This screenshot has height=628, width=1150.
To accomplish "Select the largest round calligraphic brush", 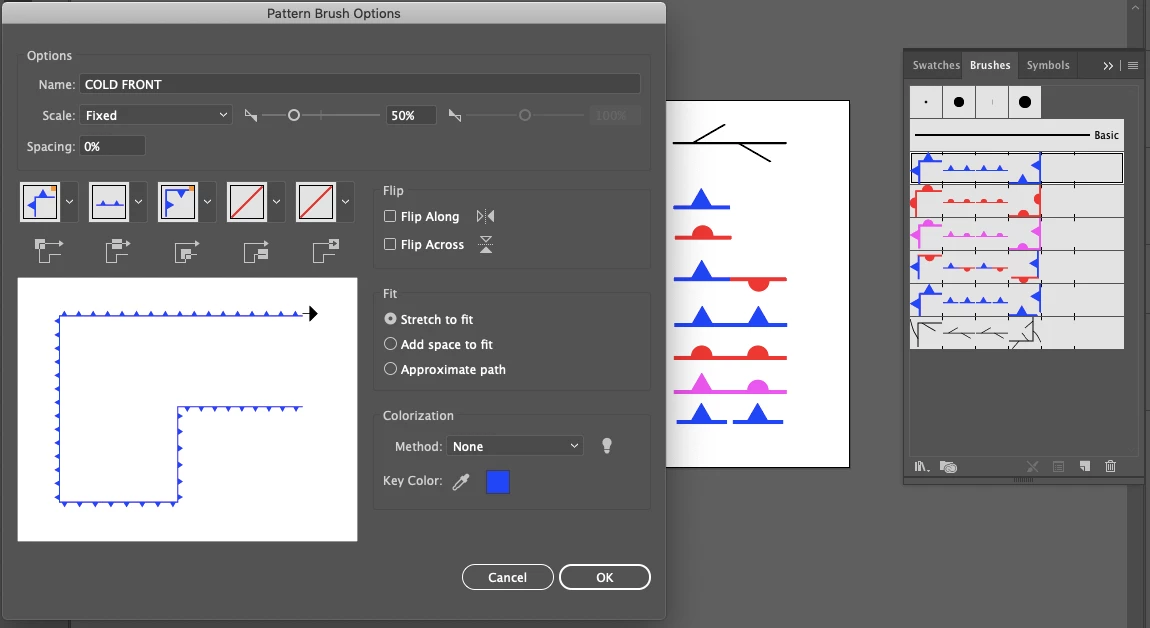I will (x=1025, y=102).
